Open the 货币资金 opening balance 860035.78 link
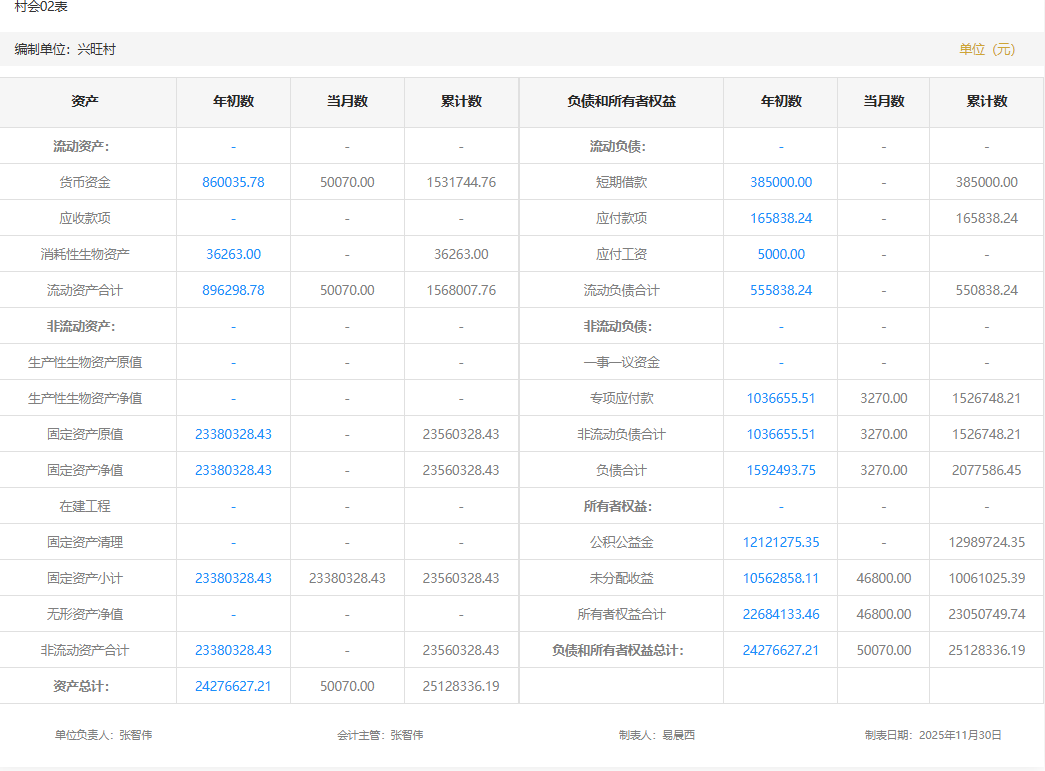The width and height of the screenshot is (1045, 771). tap(233, 182)
